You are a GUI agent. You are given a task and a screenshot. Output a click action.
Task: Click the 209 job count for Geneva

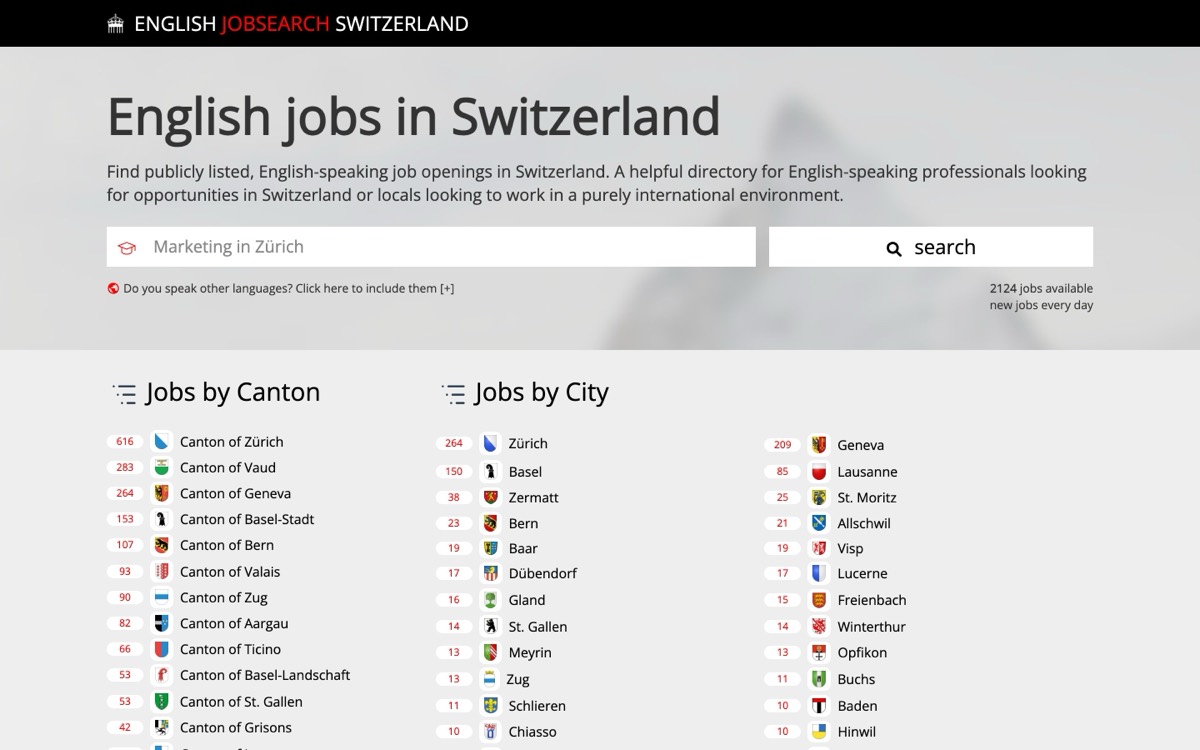tap(782, 444)
